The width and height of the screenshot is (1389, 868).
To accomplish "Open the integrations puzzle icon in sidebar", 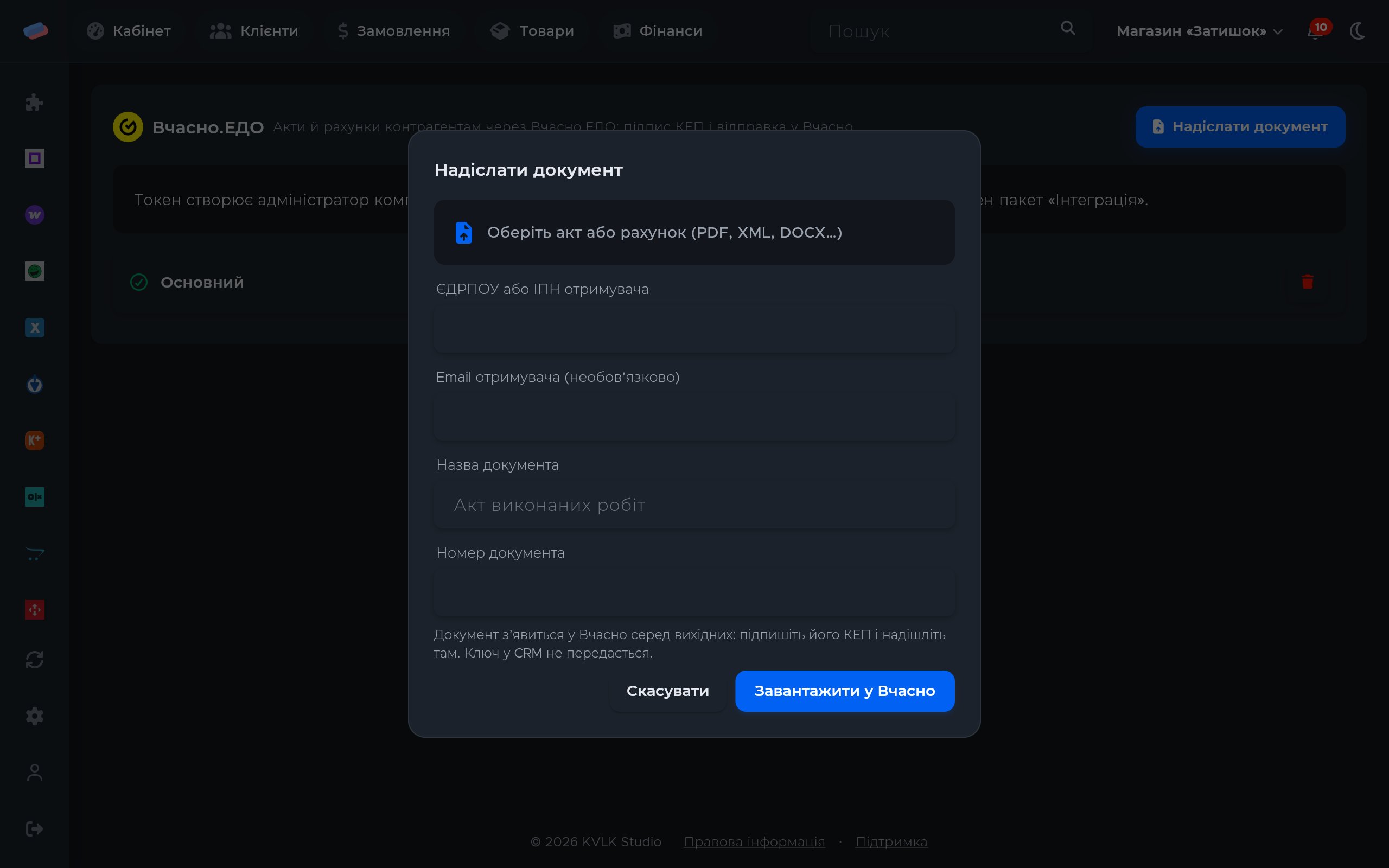I will pos(34,102).
